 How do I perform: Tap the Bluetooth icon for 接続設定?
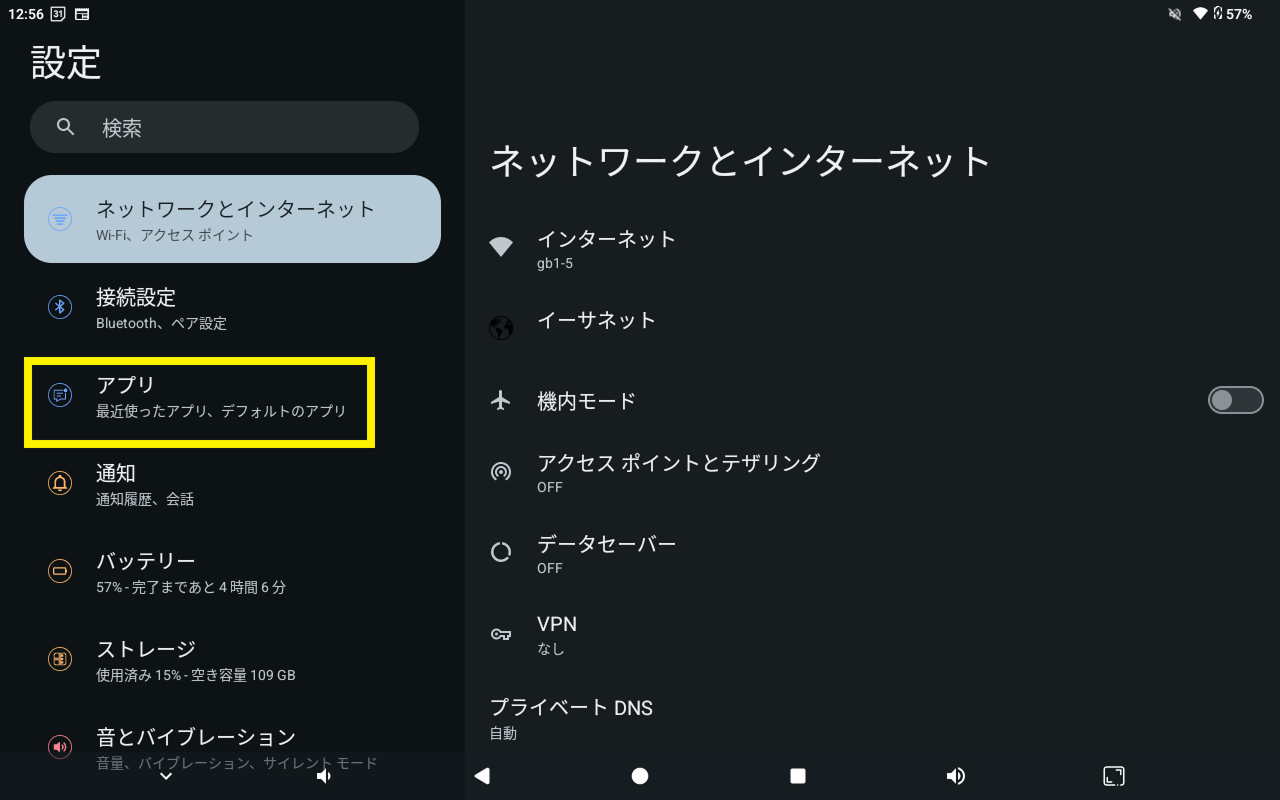pos(60,307)
